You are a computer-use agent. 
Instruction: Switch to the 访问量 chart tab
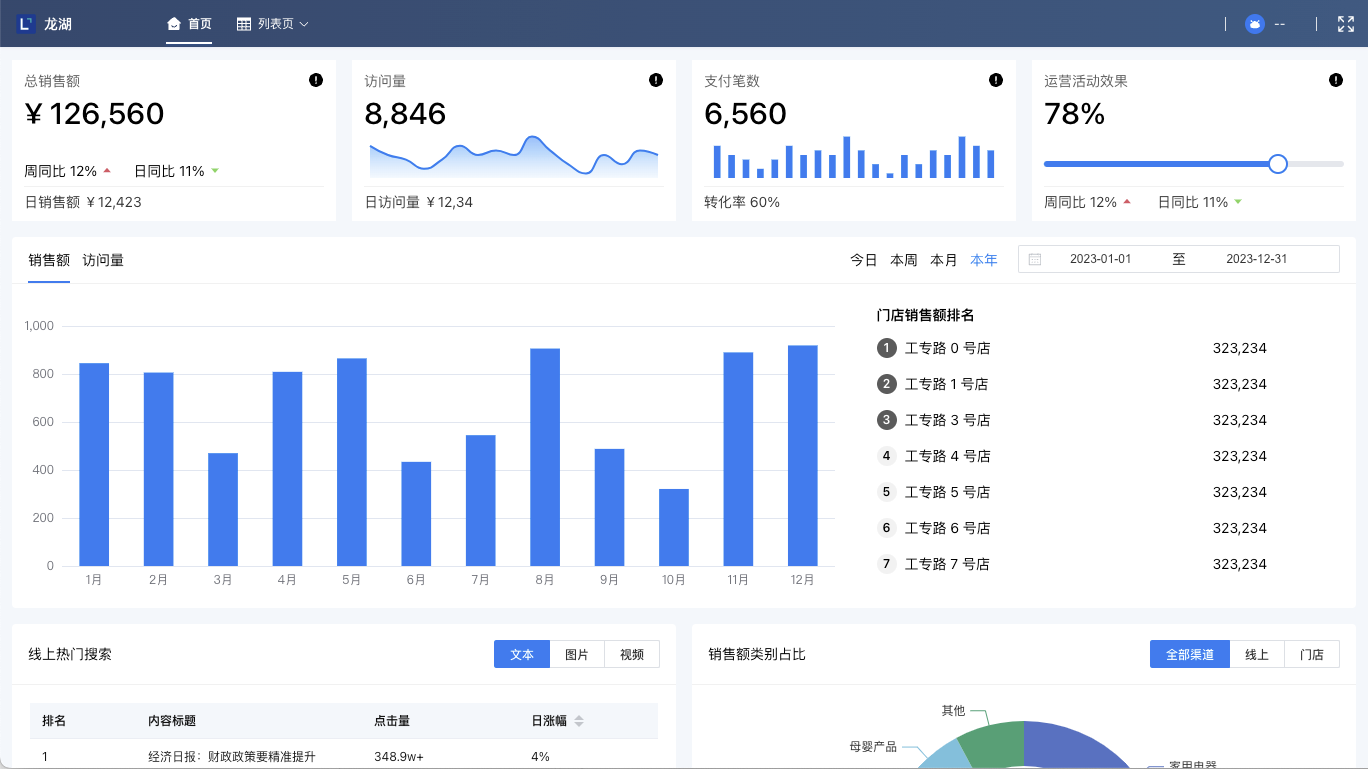point(103,260)
